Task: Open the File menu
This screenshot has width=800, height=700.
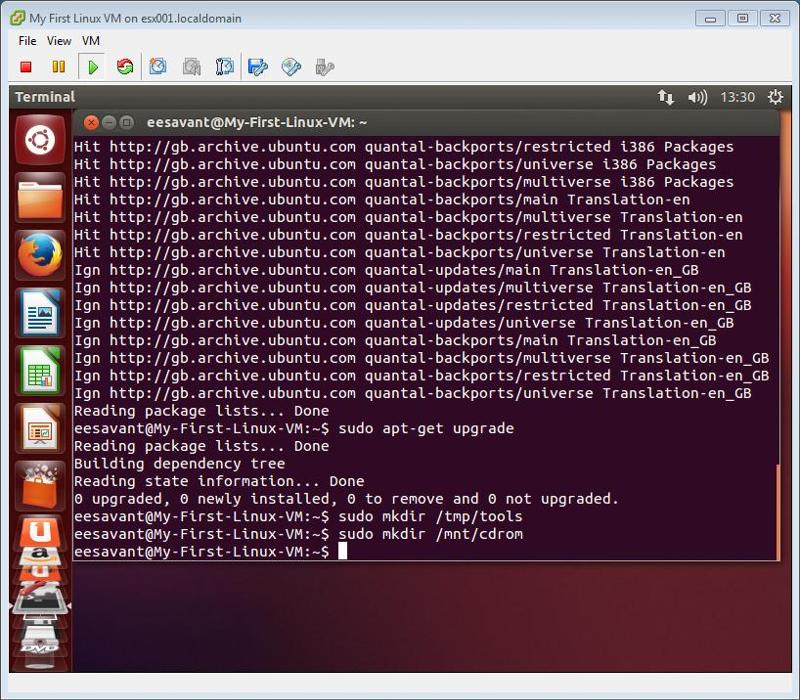Action: tap(27, 41)
